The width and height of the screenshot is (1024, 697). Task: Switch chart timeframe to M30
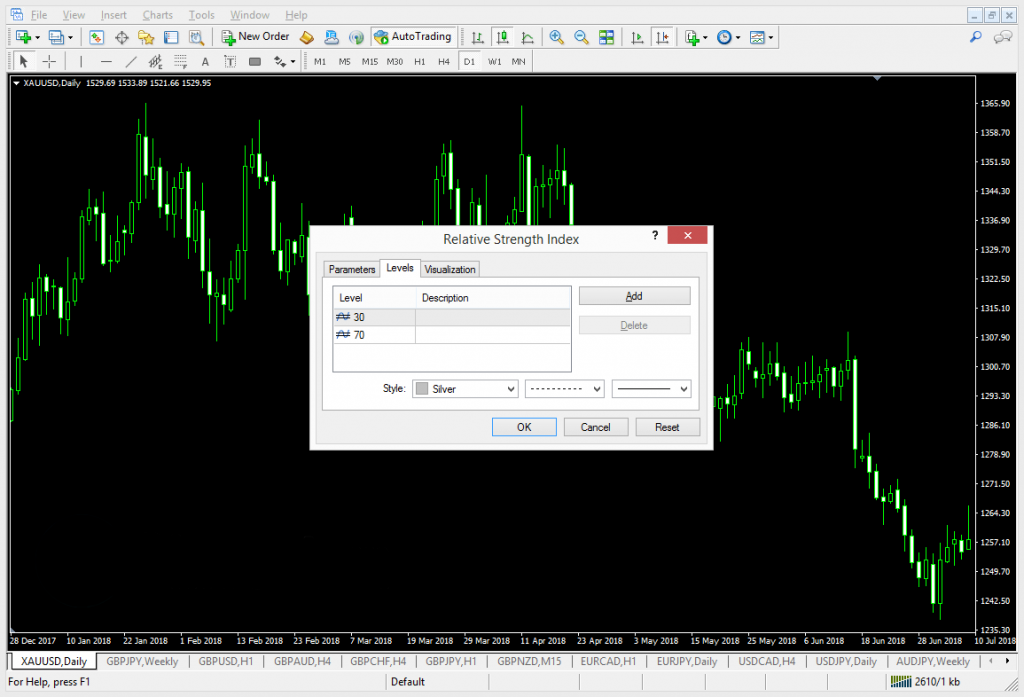394,61
